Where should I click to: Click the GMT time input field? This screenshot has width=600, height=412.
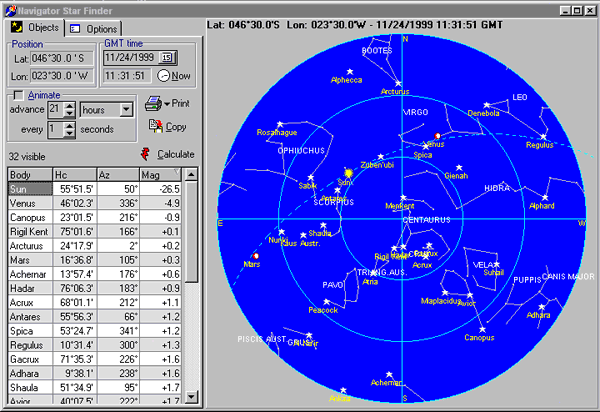click(125, 75)
